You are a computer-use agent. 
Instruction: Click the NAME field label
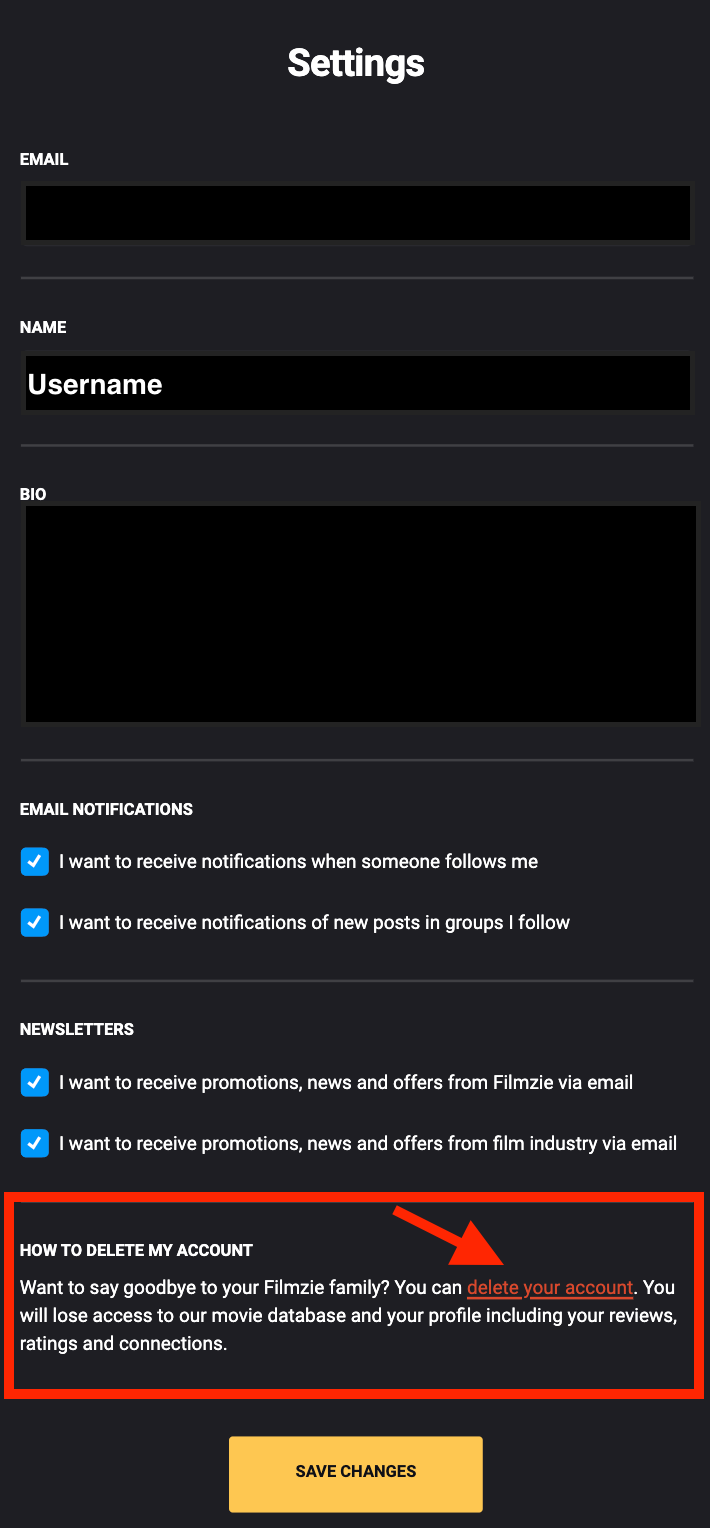[43, 327]
